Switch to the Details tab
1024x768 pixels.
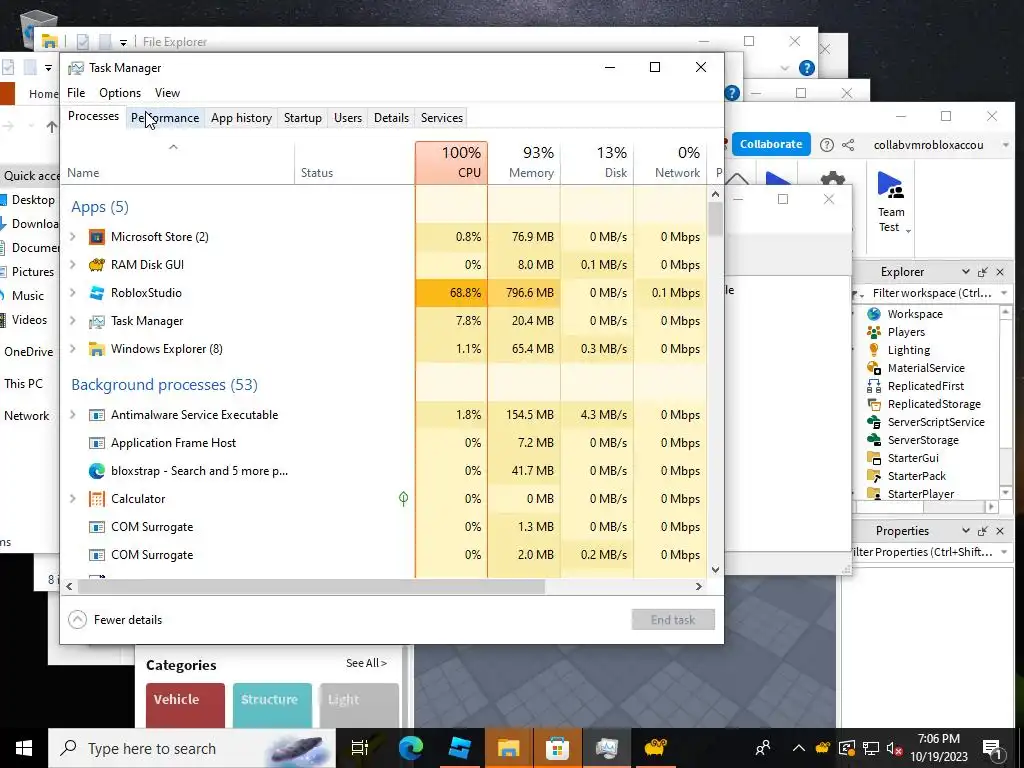[x=391, y=118]
